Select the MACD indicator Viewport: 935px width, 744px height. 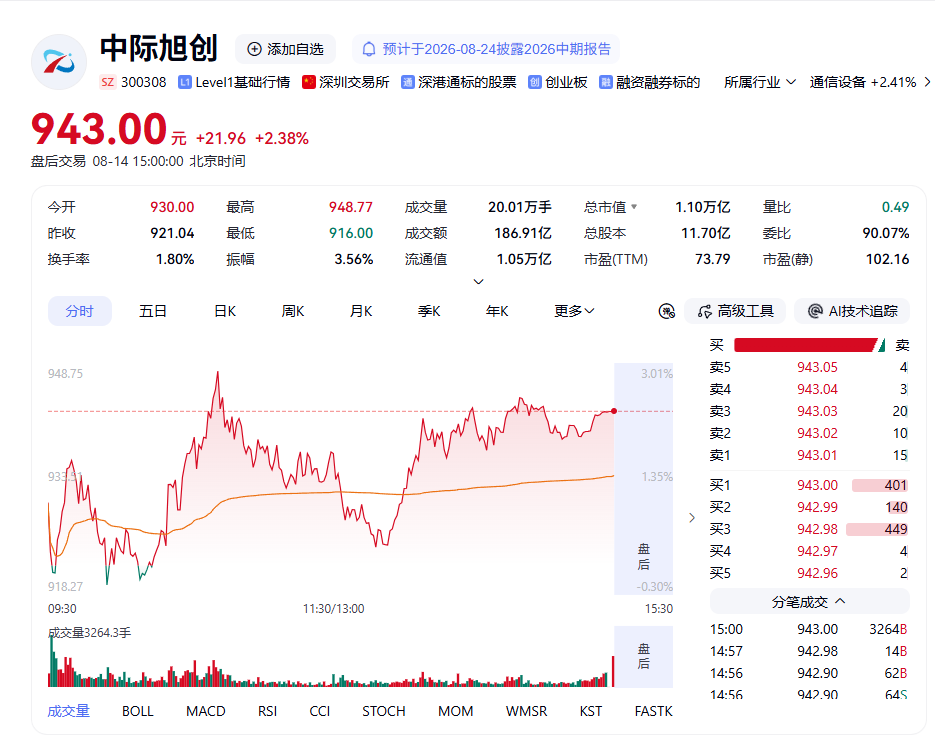[x=206, y=711]
